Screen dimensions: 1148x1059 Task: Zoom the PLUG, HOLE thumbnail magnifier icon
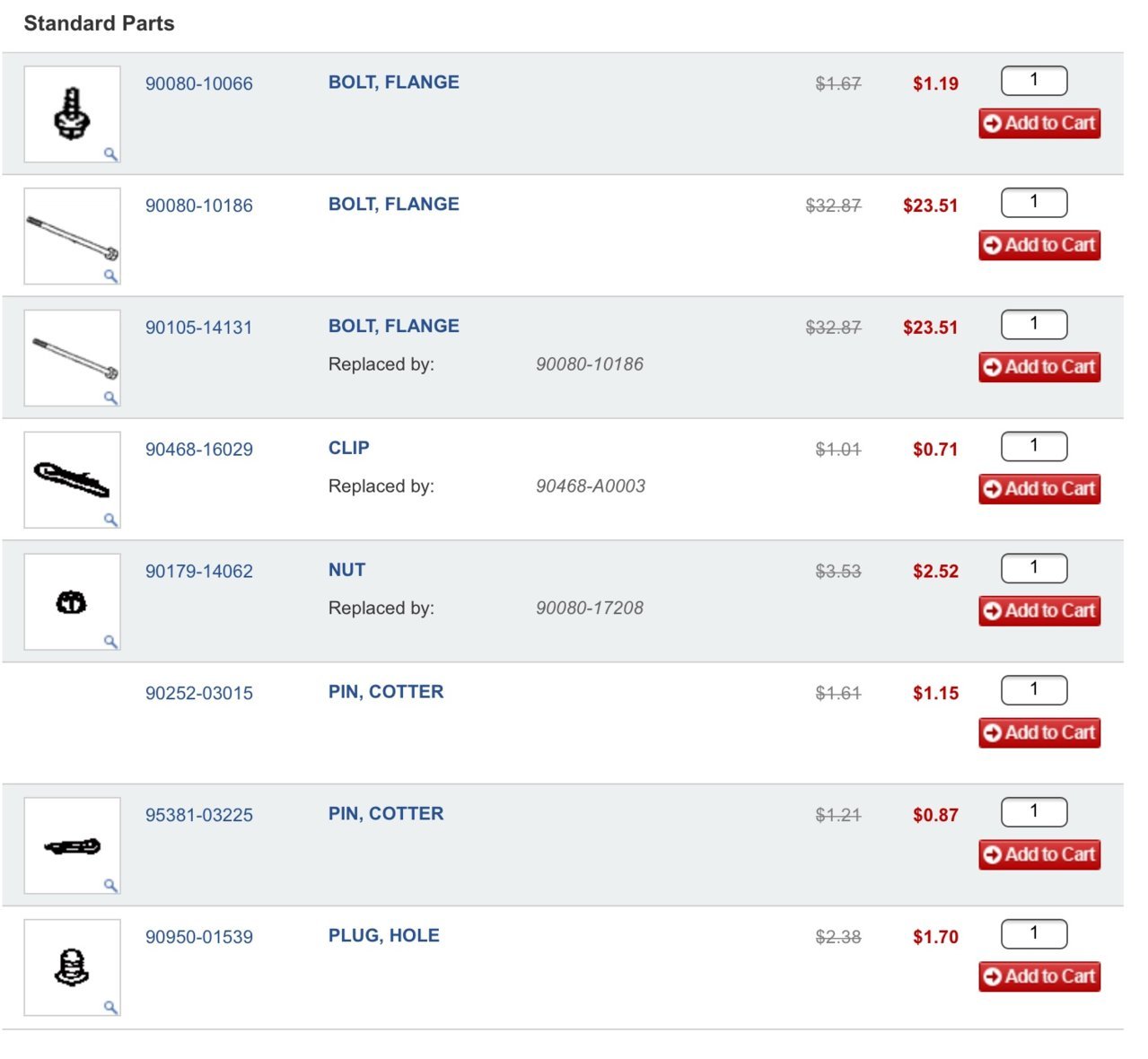tap(110, 1007)
